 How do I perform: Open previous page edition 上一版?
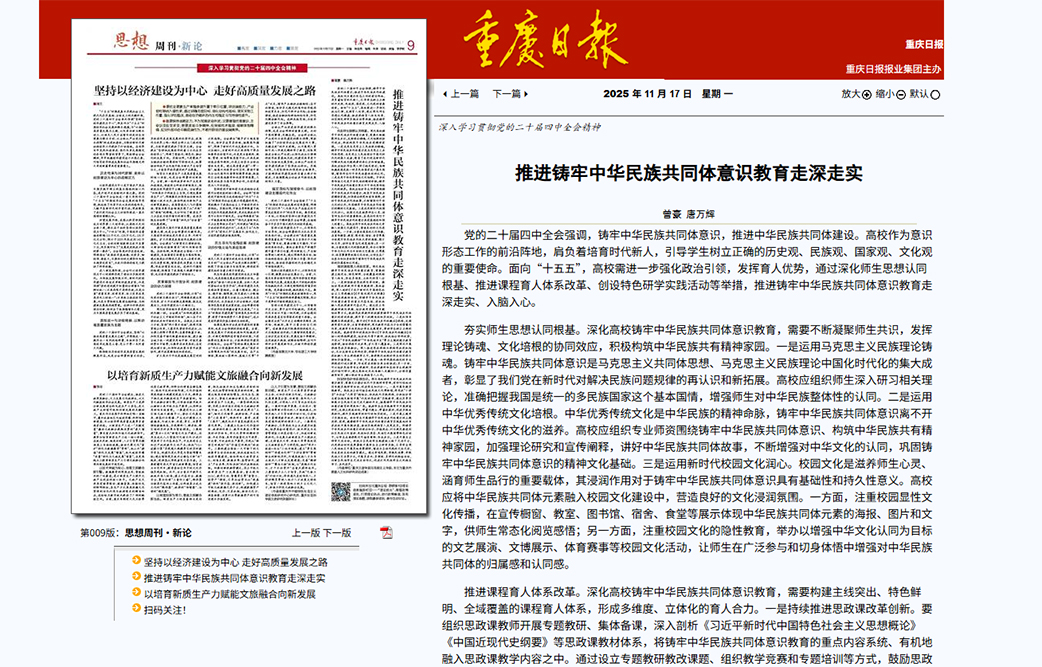tap(305, 532)
